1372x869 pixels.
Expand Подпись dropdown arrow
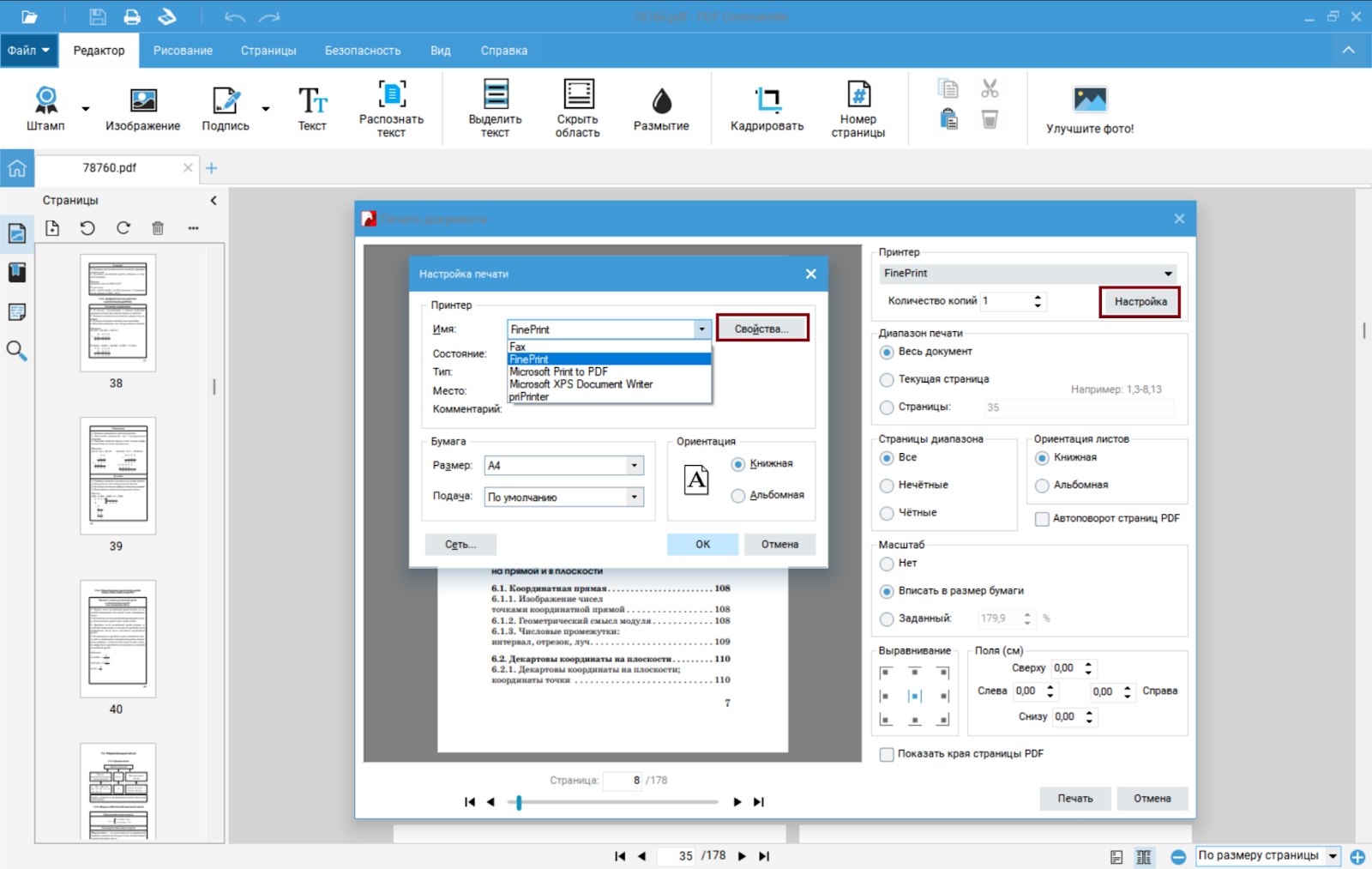[266, 109]
